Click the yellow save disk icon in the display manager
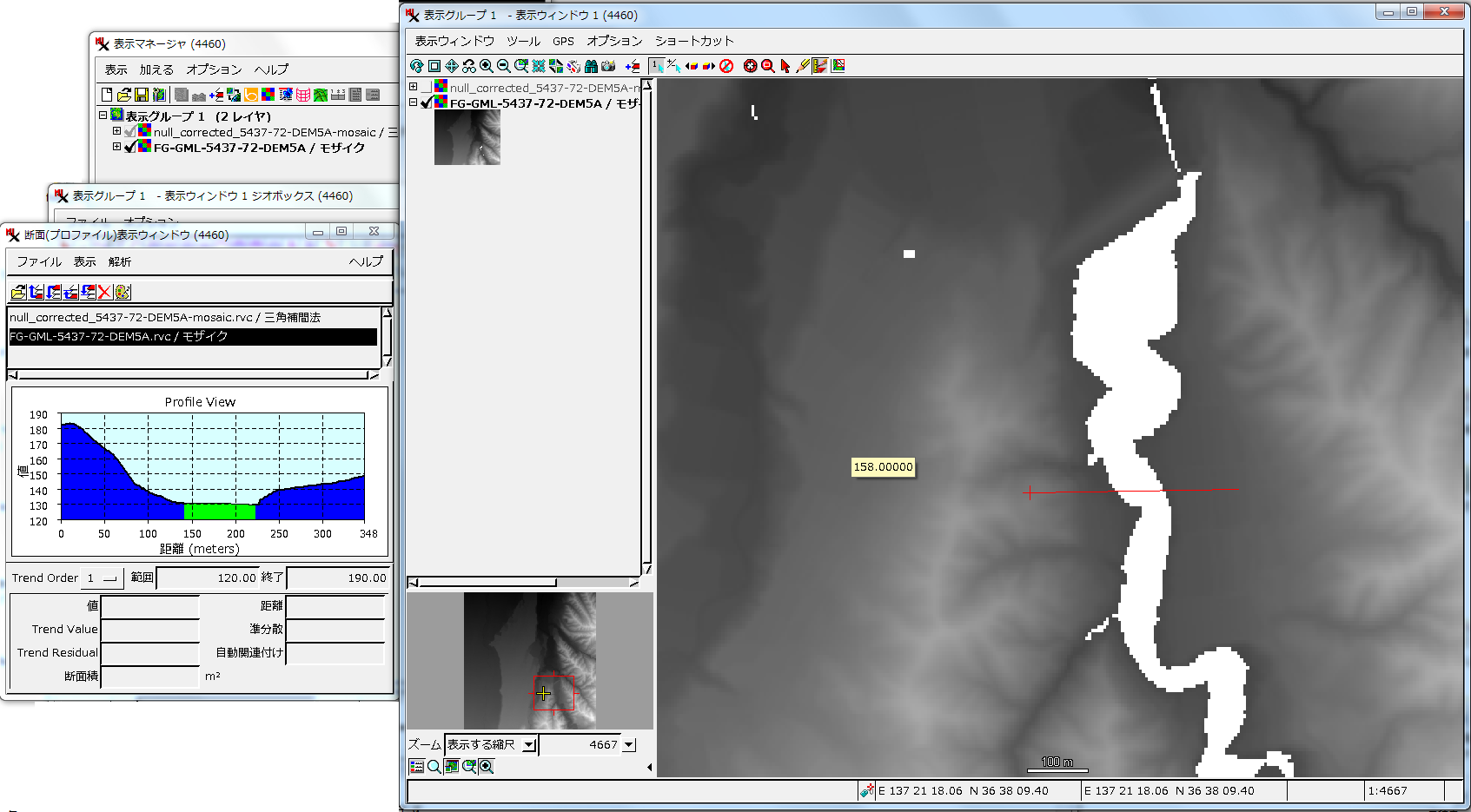 click(142, 95)
